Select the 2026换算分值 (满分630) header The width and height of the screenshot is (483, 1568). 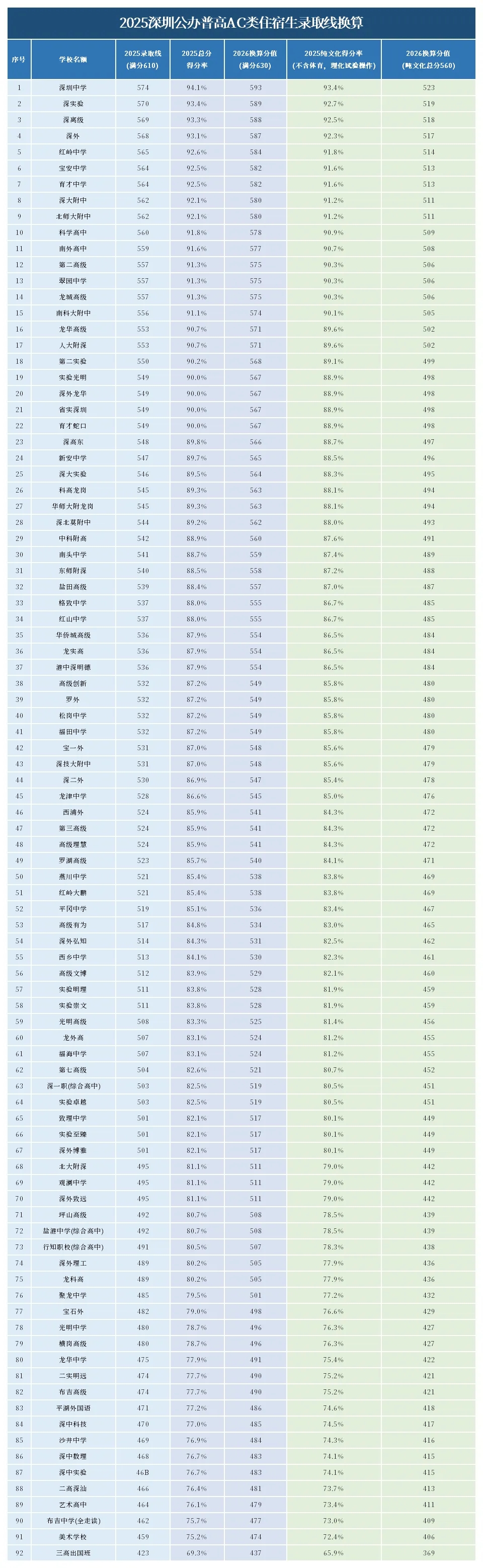point(255,60)
